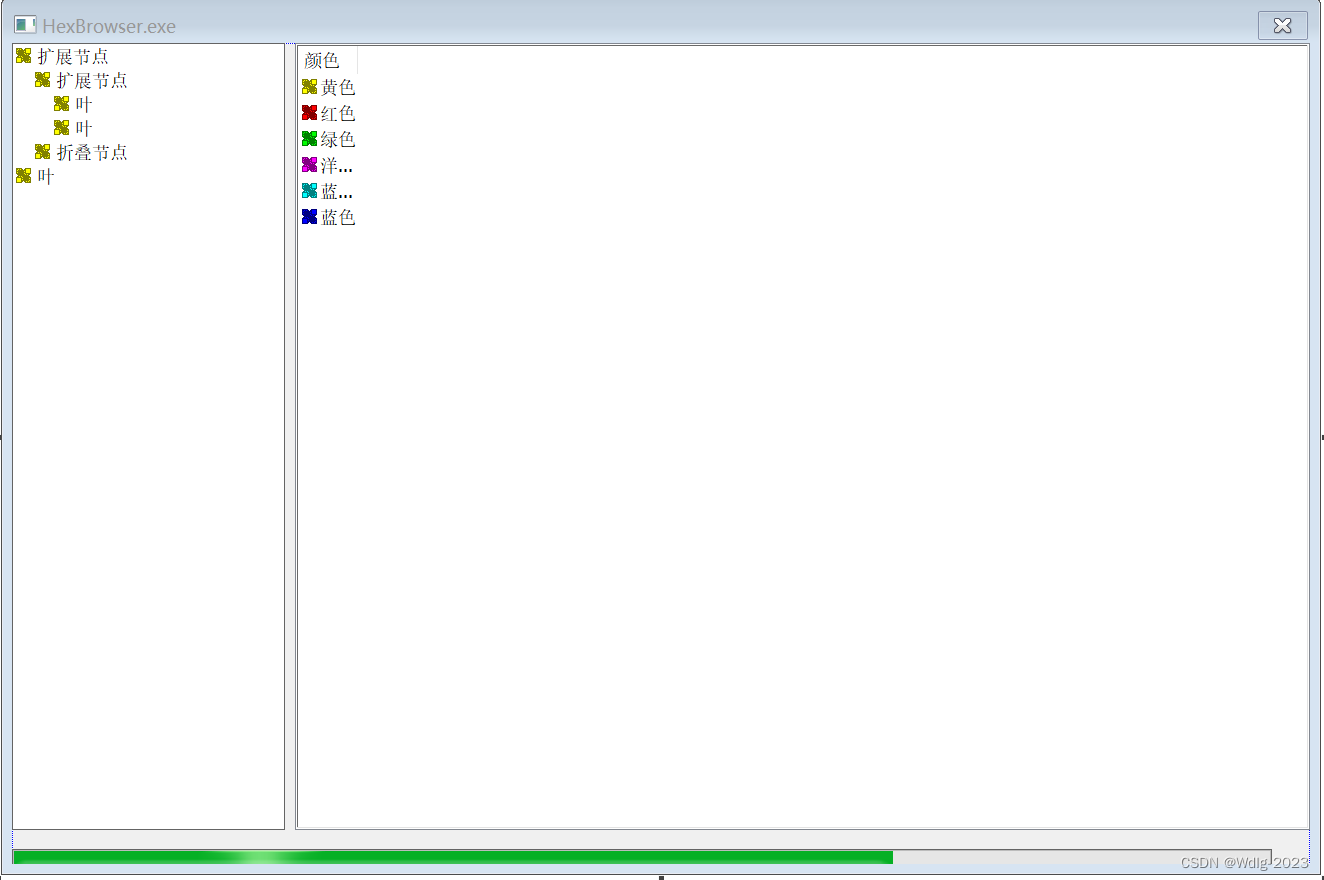Click the HexBrowser.exe title bar app icon
Screen dimensions: 1324x880
click(x=25, y=25)
